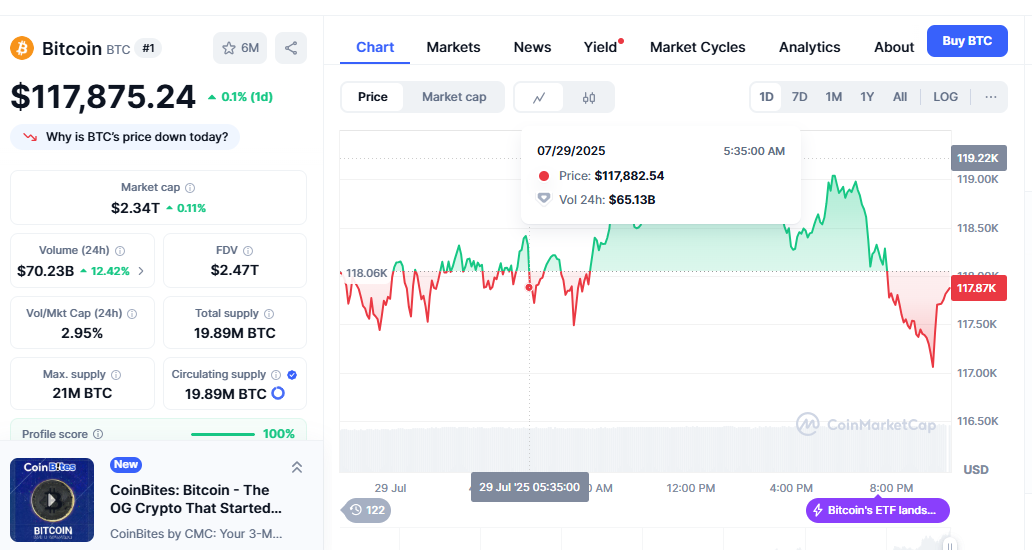Click the 2.95% Vol/Mkt Cap value
Screen dimensions: 1032x550
coord(82,334)
